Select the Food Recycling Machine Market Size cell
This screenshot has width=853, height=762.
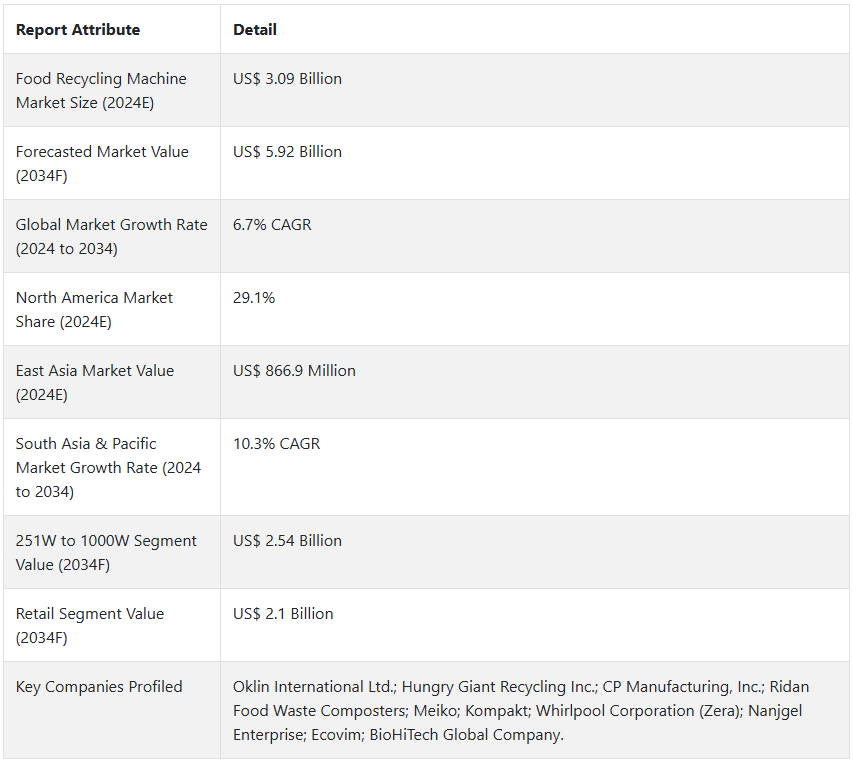[101, 91]
